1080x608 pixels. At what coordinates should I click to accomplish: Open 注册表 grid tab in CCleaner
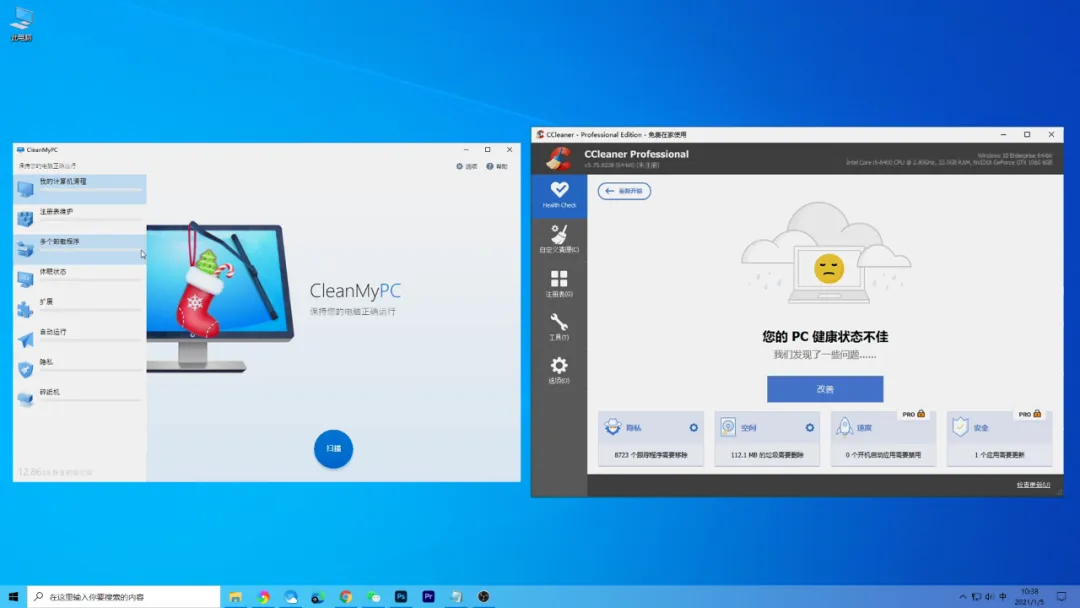[x=559, y=283]
